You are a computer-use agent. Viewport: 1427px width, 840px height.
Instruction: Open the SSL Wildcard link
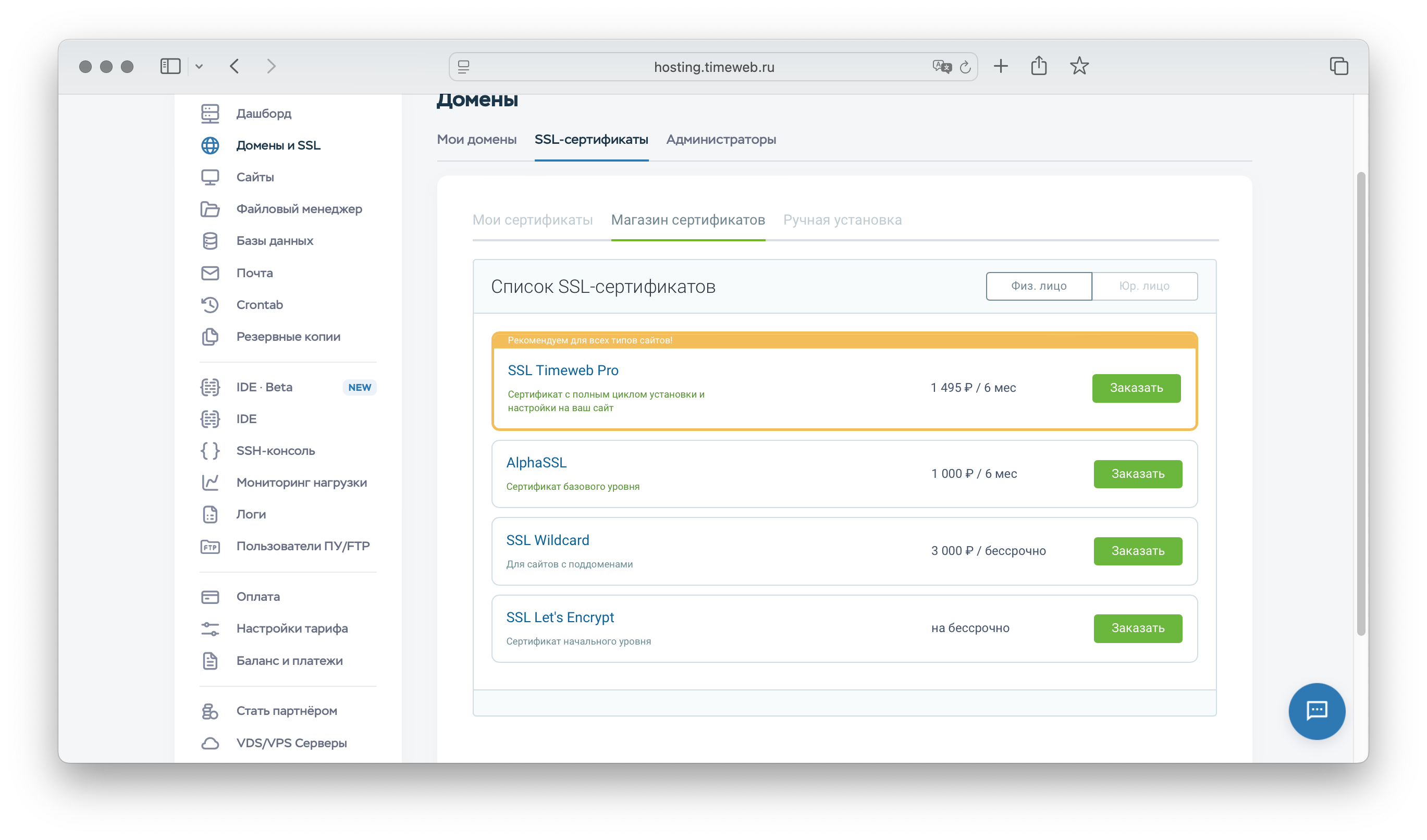pos(548,540)
